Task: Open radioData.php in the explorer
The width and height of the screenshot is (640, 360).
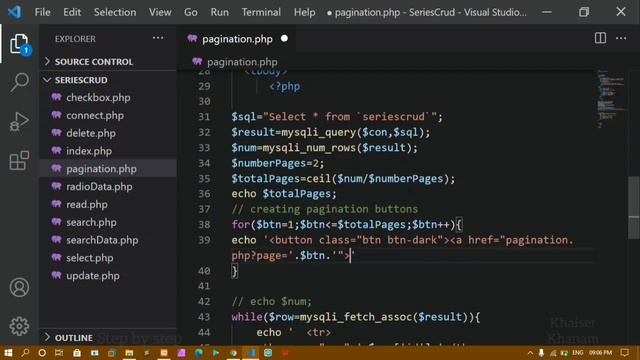Action: pyautogui.click(x=99, y=187)
